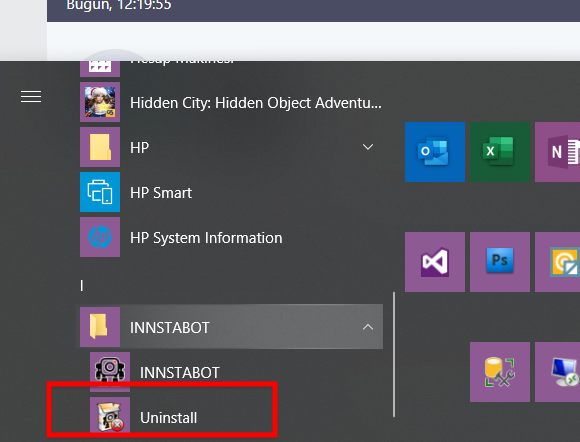Open the Outlook tile
The image size is (580, 442).
click(435, 152)
